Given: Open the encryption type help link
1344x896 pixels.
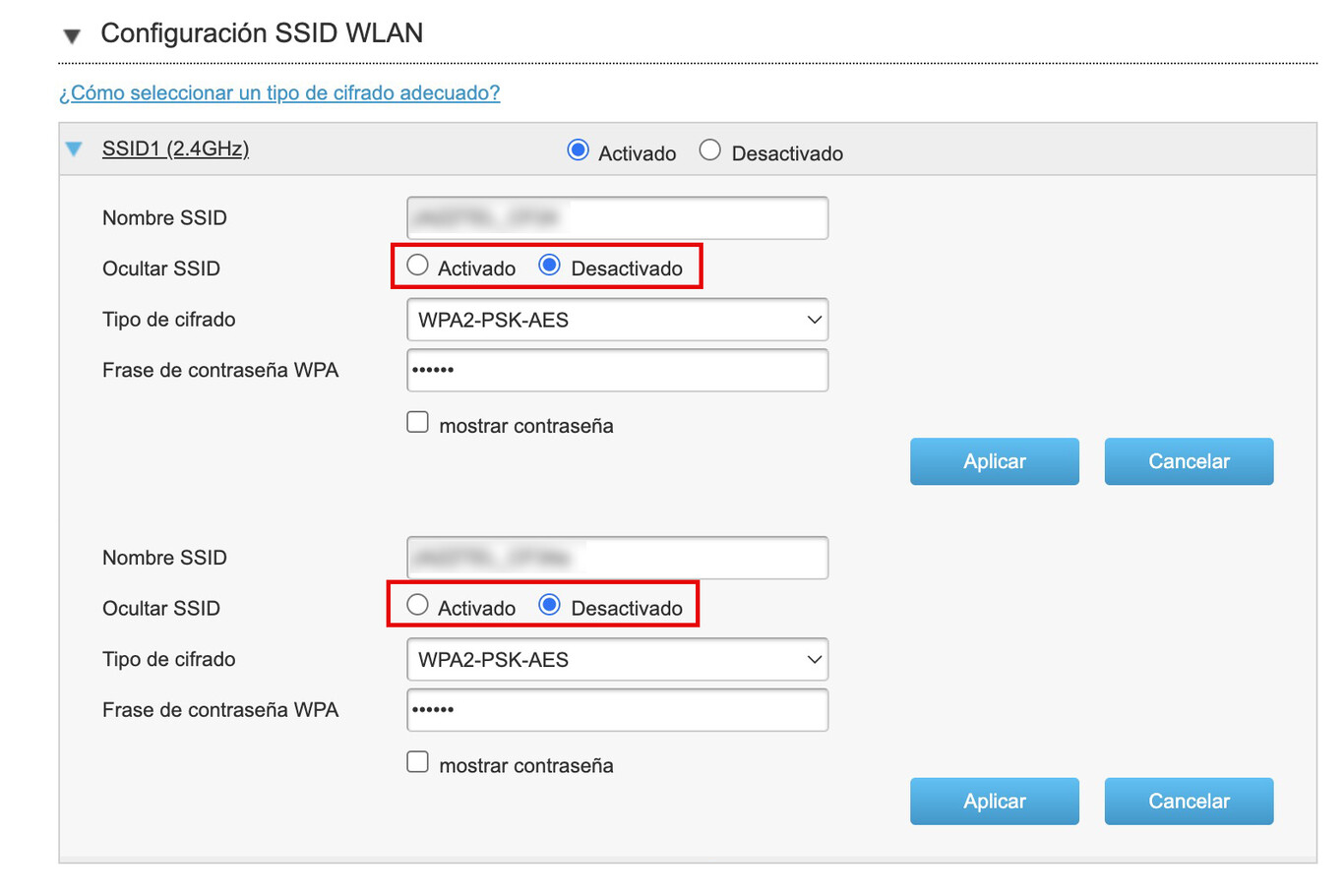Looking at the screenshot, I should [278, 92].
